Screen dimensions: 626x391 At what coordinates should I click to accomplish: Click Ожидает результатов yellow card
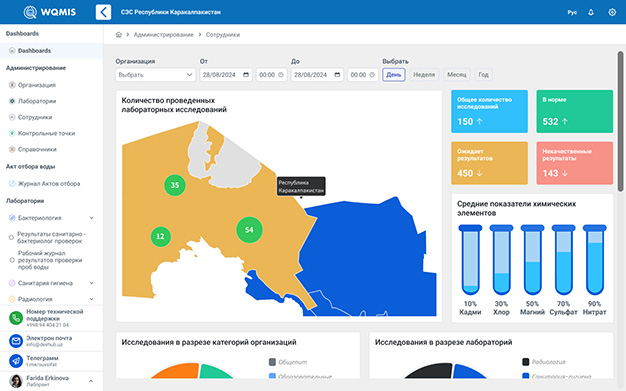click(x=489, y=163)
